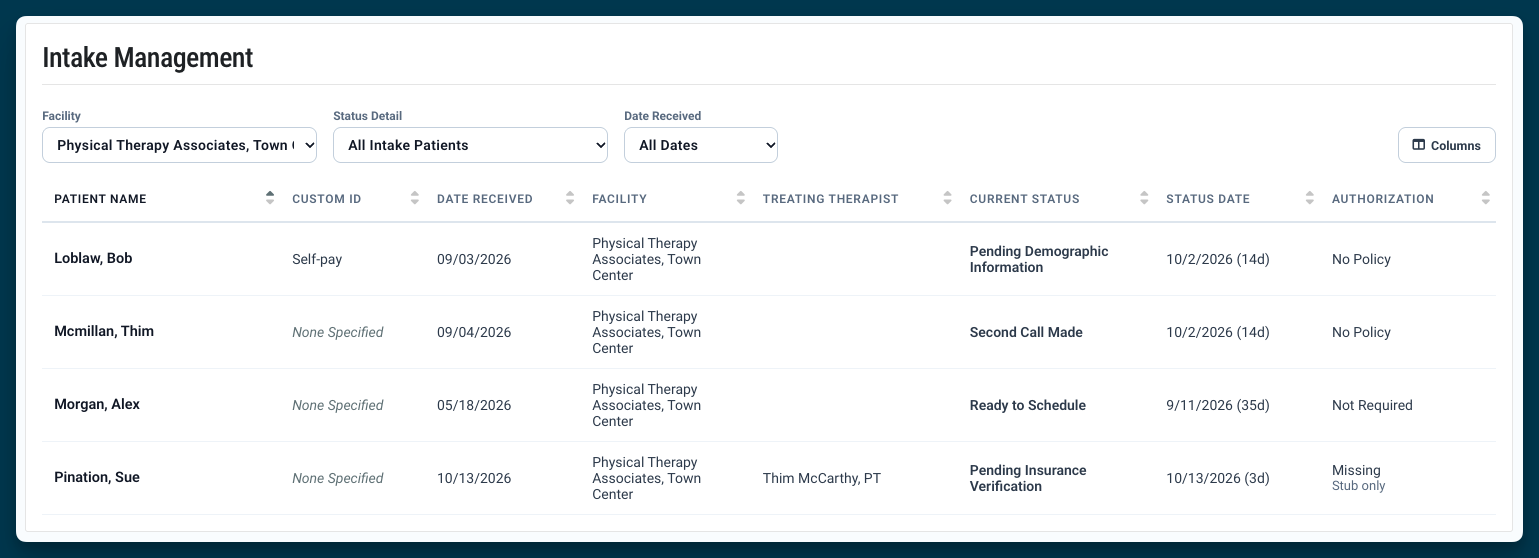This screenshot has width=1539, height=558.
Task: Click the Treating Therapist sort arrows
Action: (x=948, y=198)
